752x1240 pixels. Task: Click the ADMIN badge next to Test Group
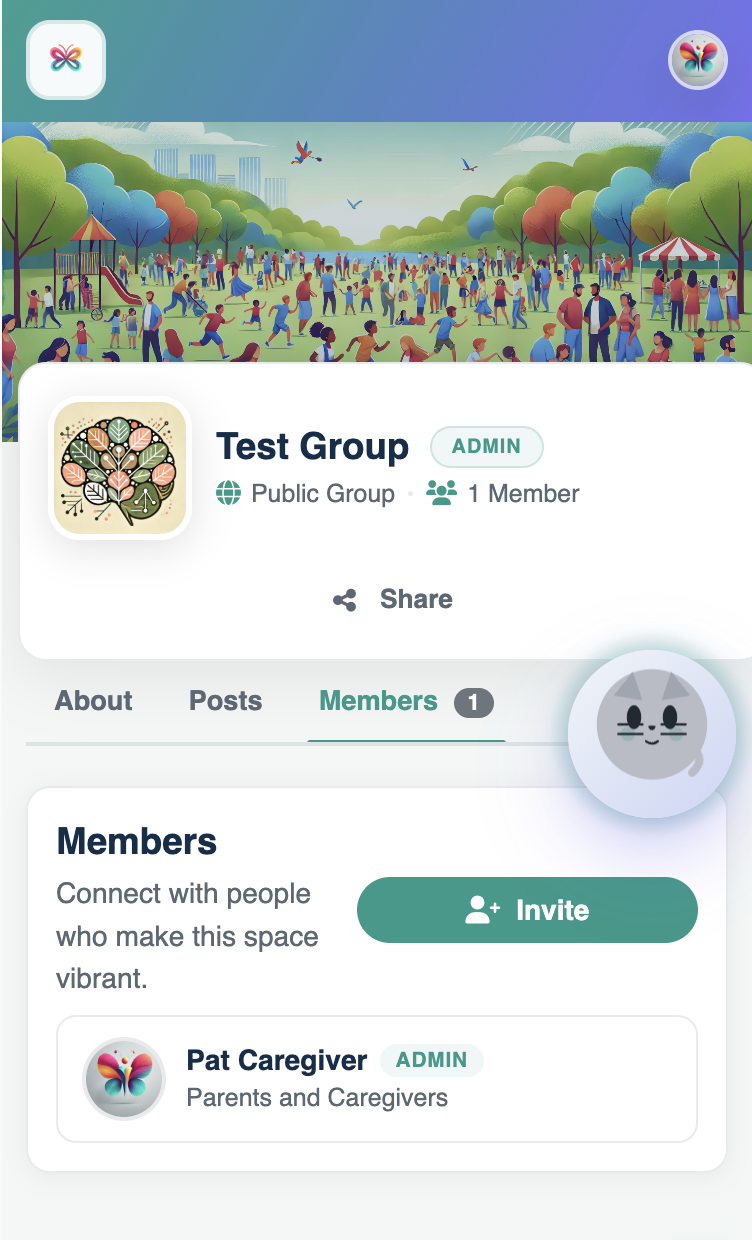(x=487, y=447)
